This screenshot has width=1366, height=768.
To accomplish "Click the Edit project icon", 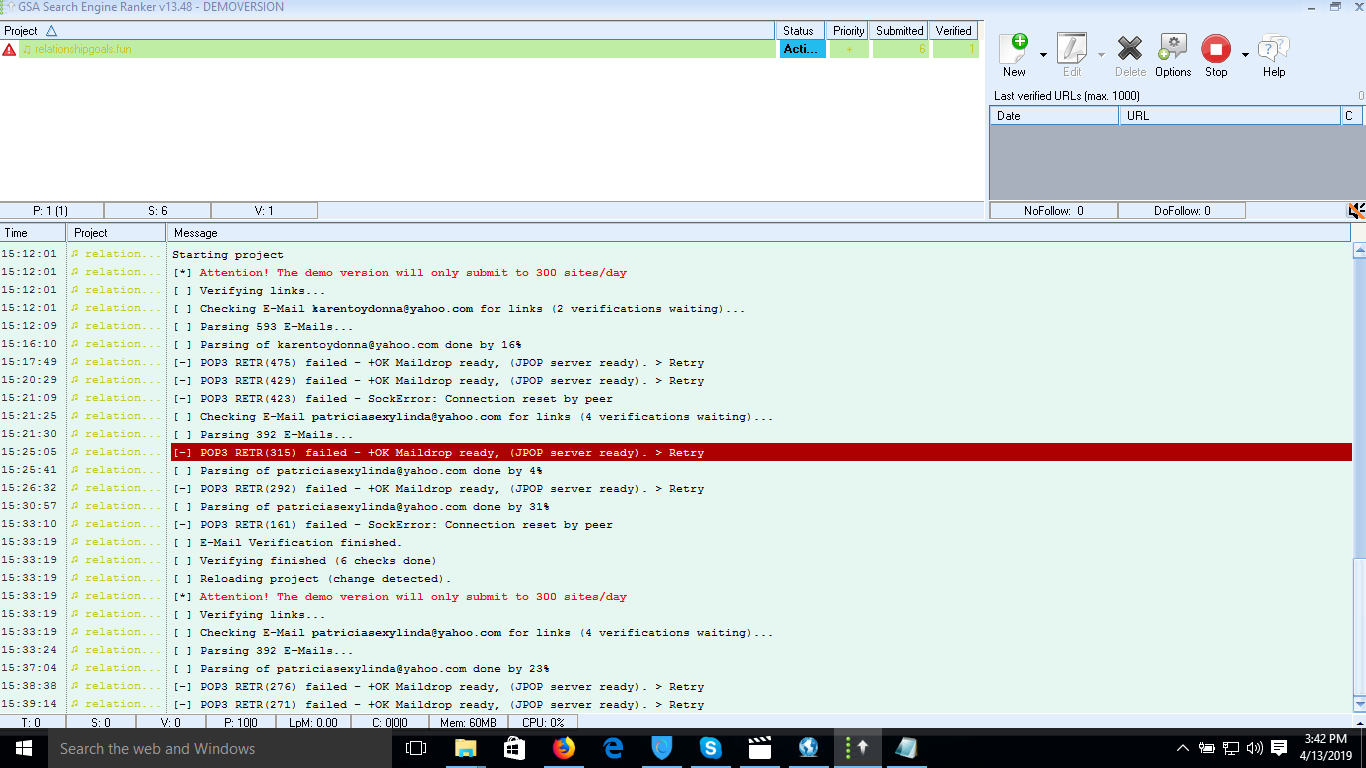I will tap(1072, 54).
